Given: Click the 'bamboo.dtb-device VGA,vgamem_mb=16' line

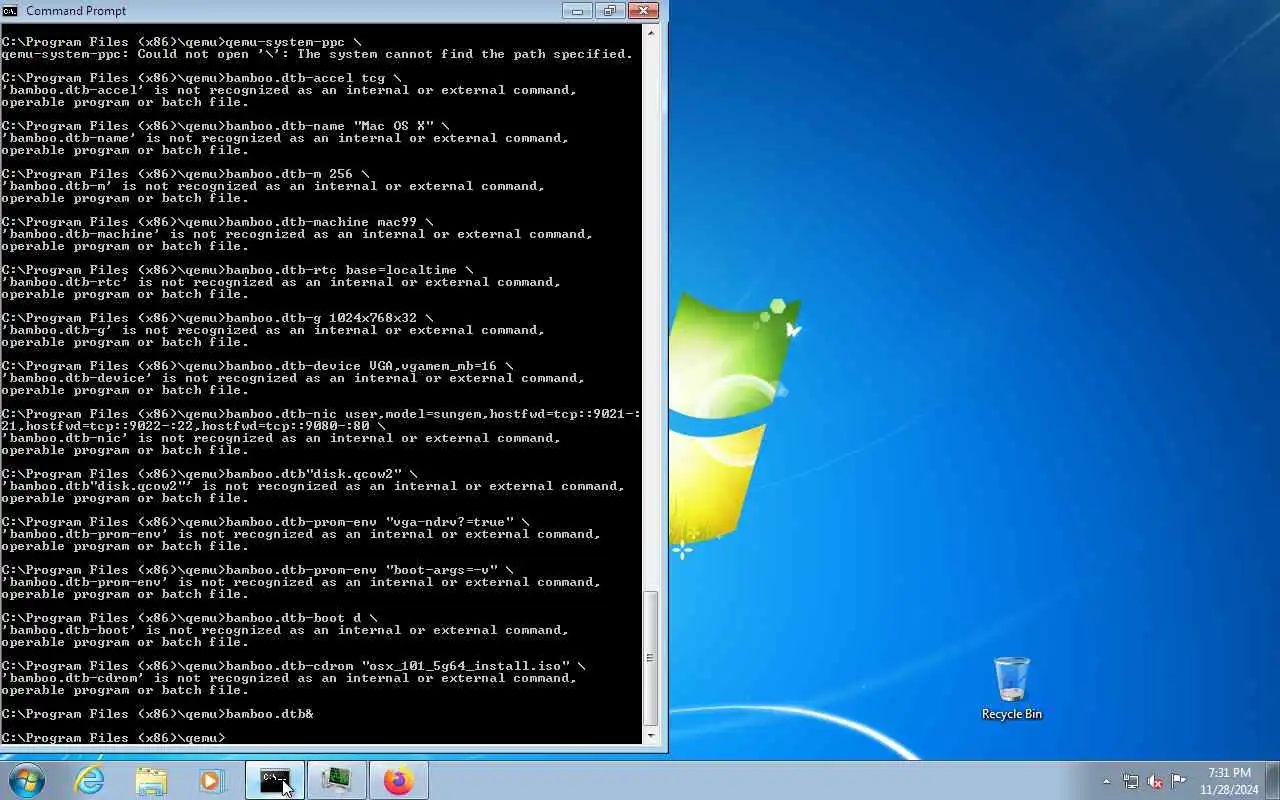Looking at the screenshot, I should (x=257, y=366).
